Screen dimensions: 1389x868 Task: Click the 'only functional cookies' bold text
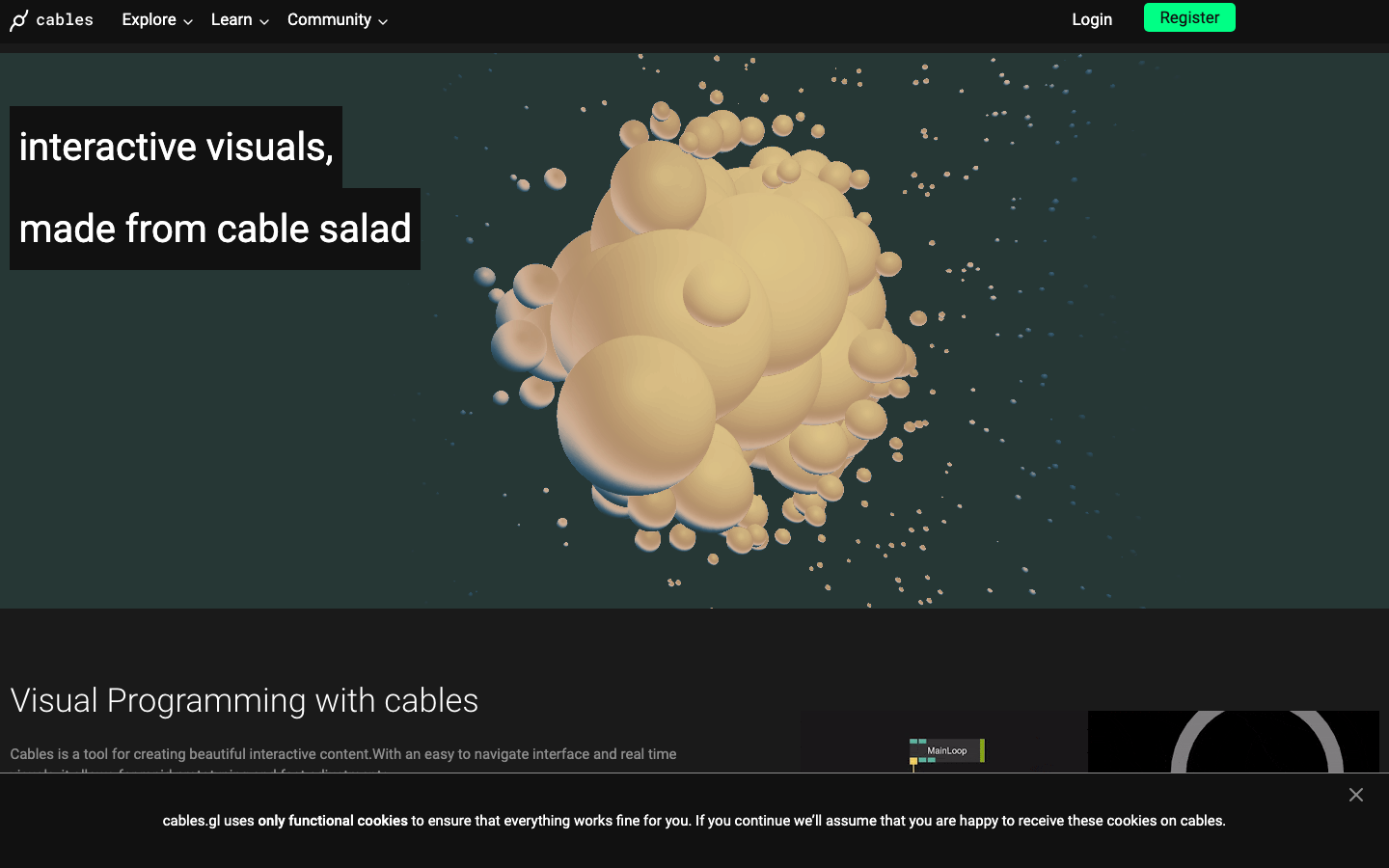click(x=333, y=821)
